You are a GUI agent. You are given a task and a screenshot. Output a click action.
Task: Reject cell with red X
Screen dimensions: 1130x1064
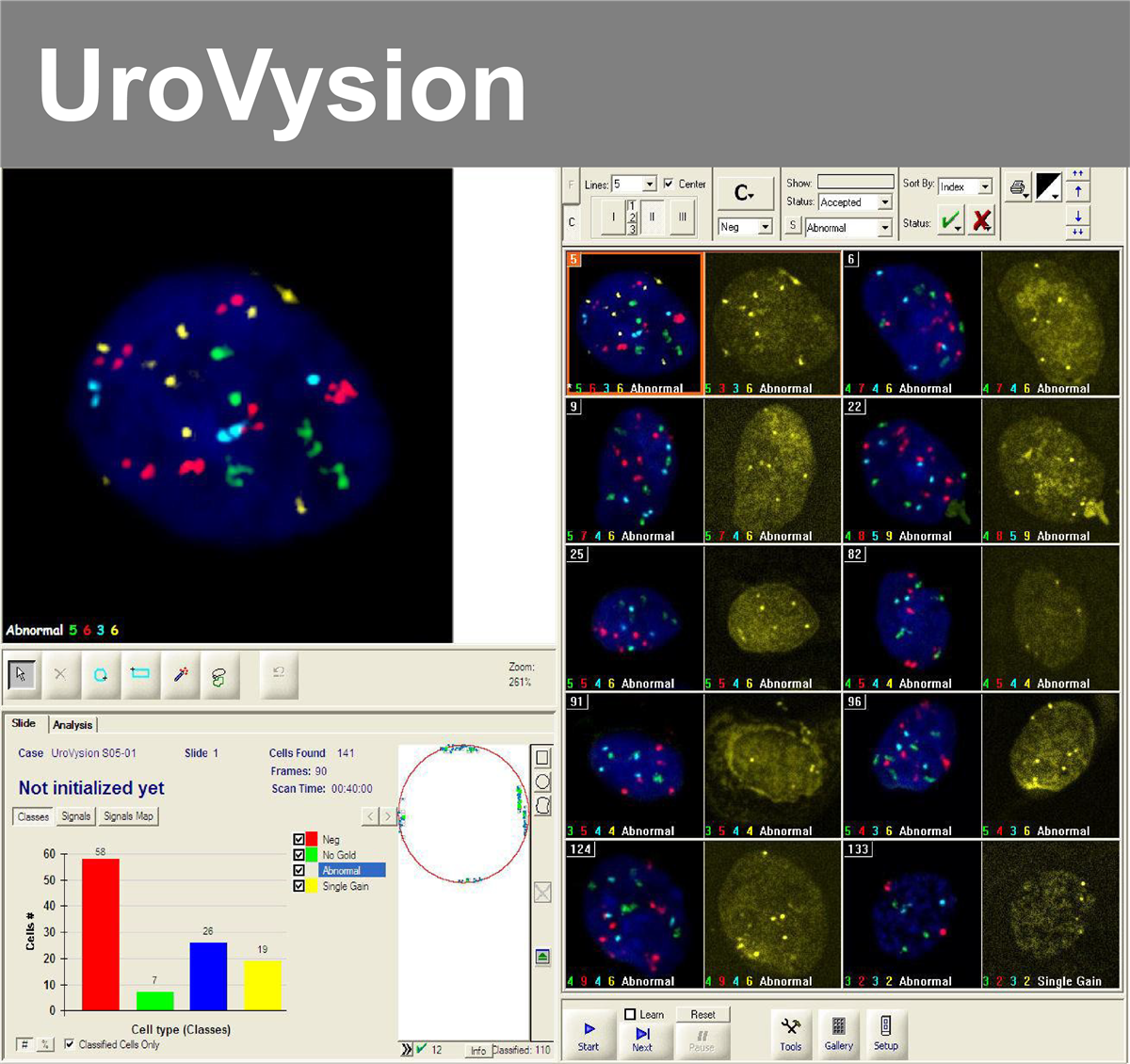(981, 221)
